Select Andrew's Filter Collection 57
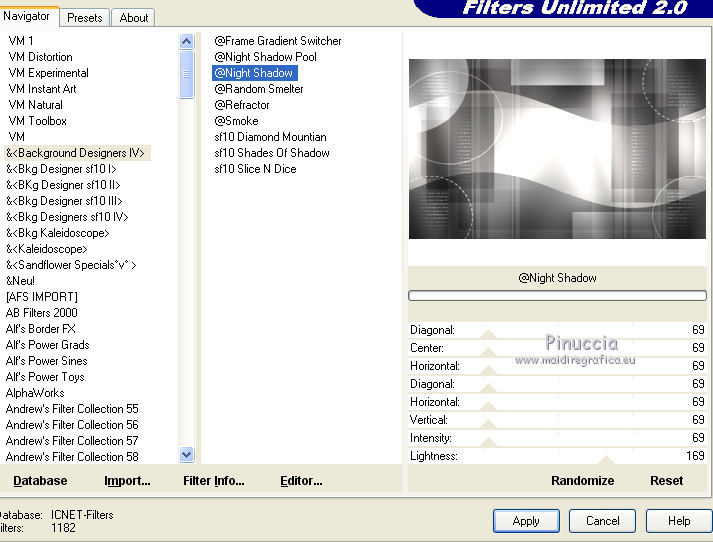This screenshot has width=713, height=542. (x=72, y=440)
